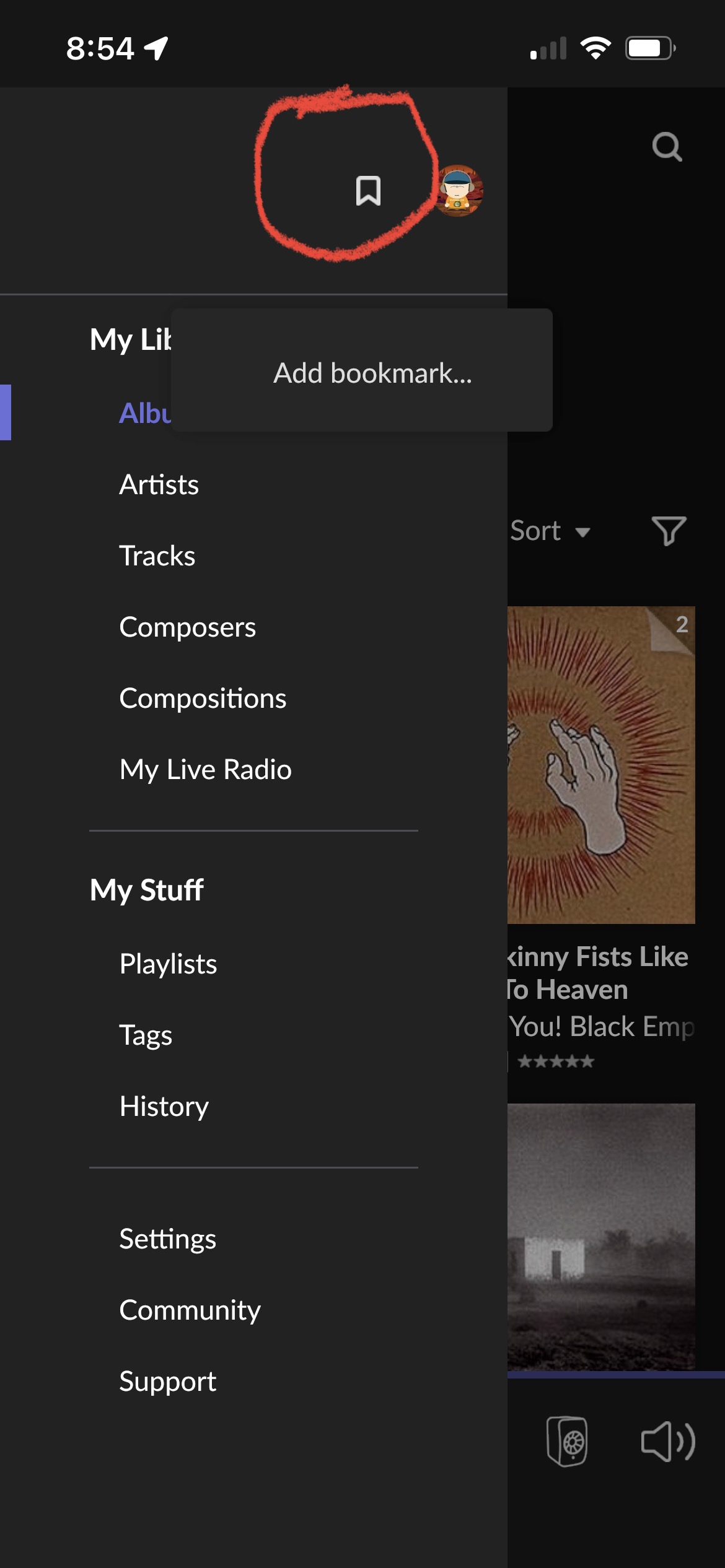
Task: Open the audio zone speaker icon
Action: point(567,1441)
